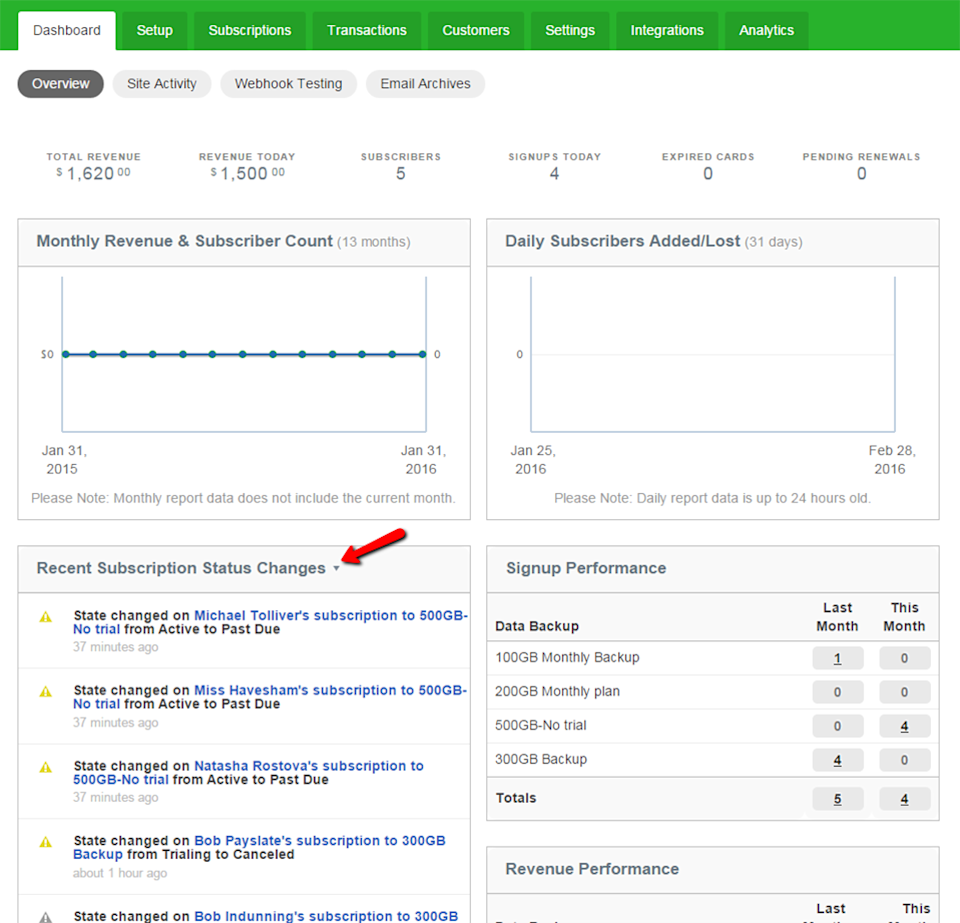The height and width of the screenshot is (923, 960).
Task: Open the Subscriptions tab
Action: click(x=250, y=31)
